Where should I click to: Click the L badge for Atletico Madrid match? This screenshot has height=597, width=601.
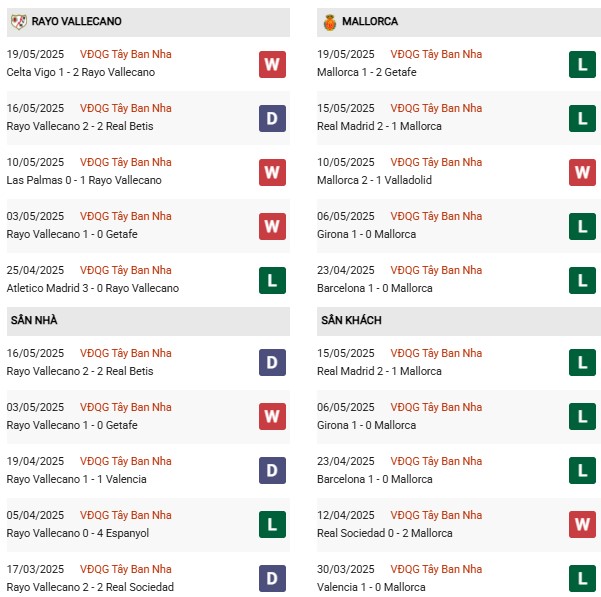(x=272, y=280)
